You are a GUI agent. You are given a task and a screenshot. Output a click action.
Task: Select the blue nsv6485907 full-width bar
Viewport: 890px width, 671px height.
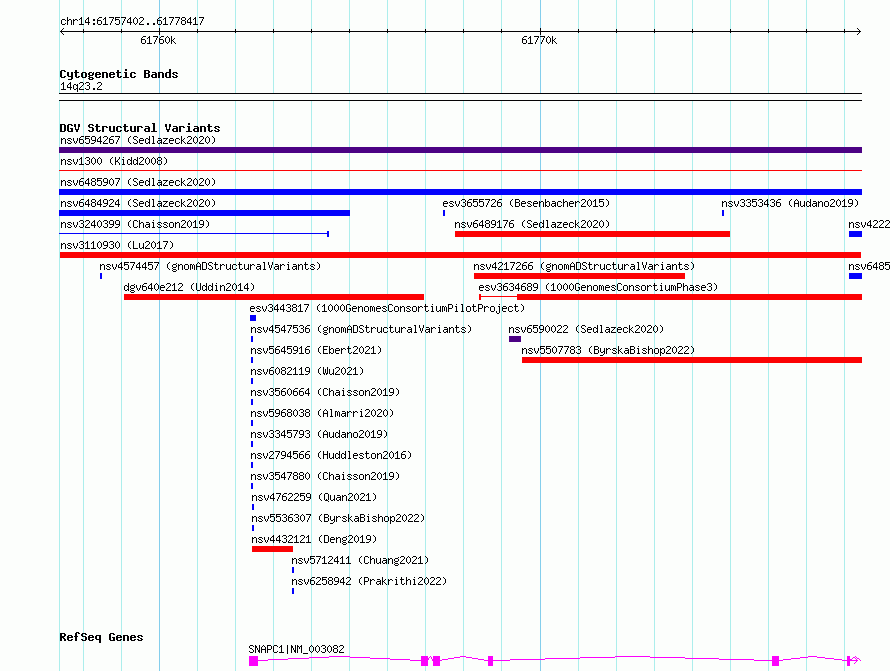[460, 192]
